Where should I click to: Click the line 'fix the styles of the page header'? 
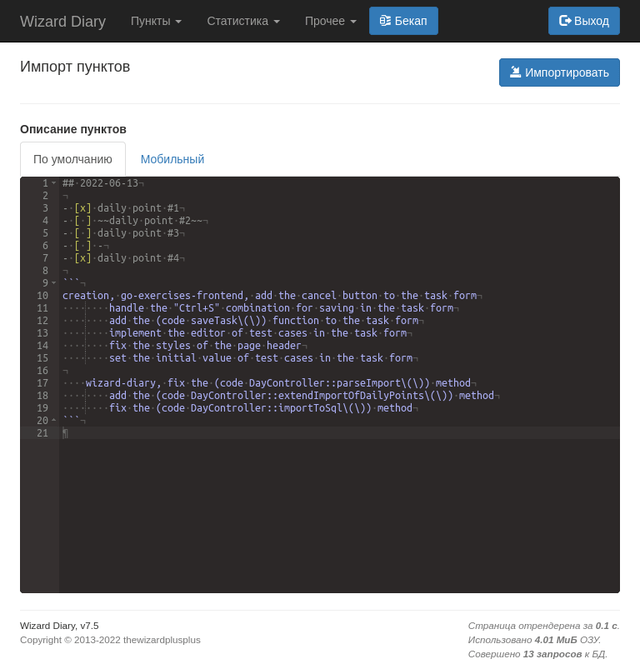(x=205, y=346)
